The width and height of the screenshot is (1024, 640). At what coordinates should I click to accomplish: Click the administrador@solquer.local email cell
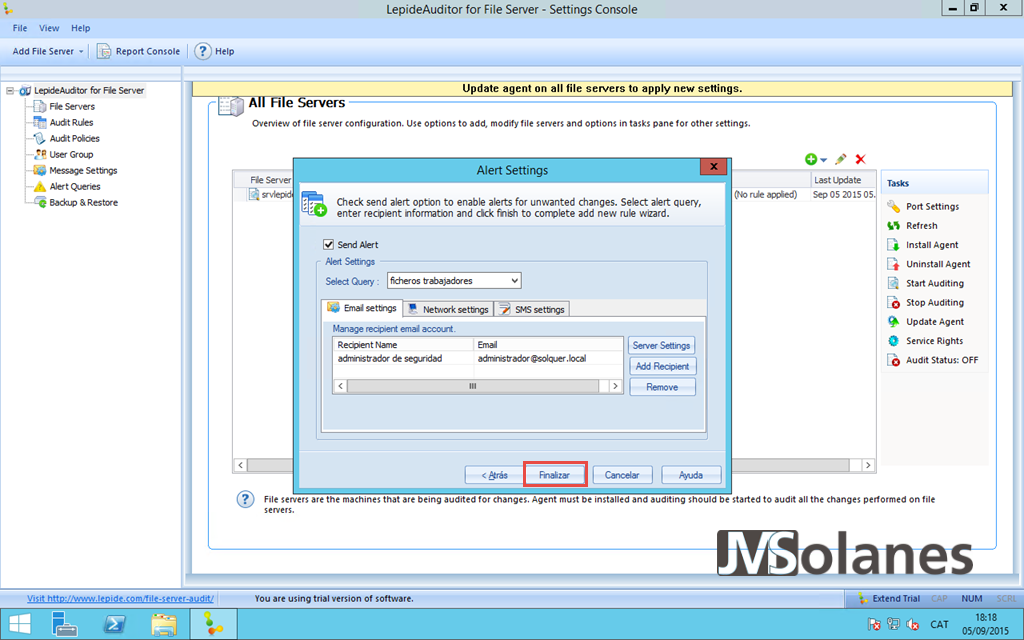(532, 359)
